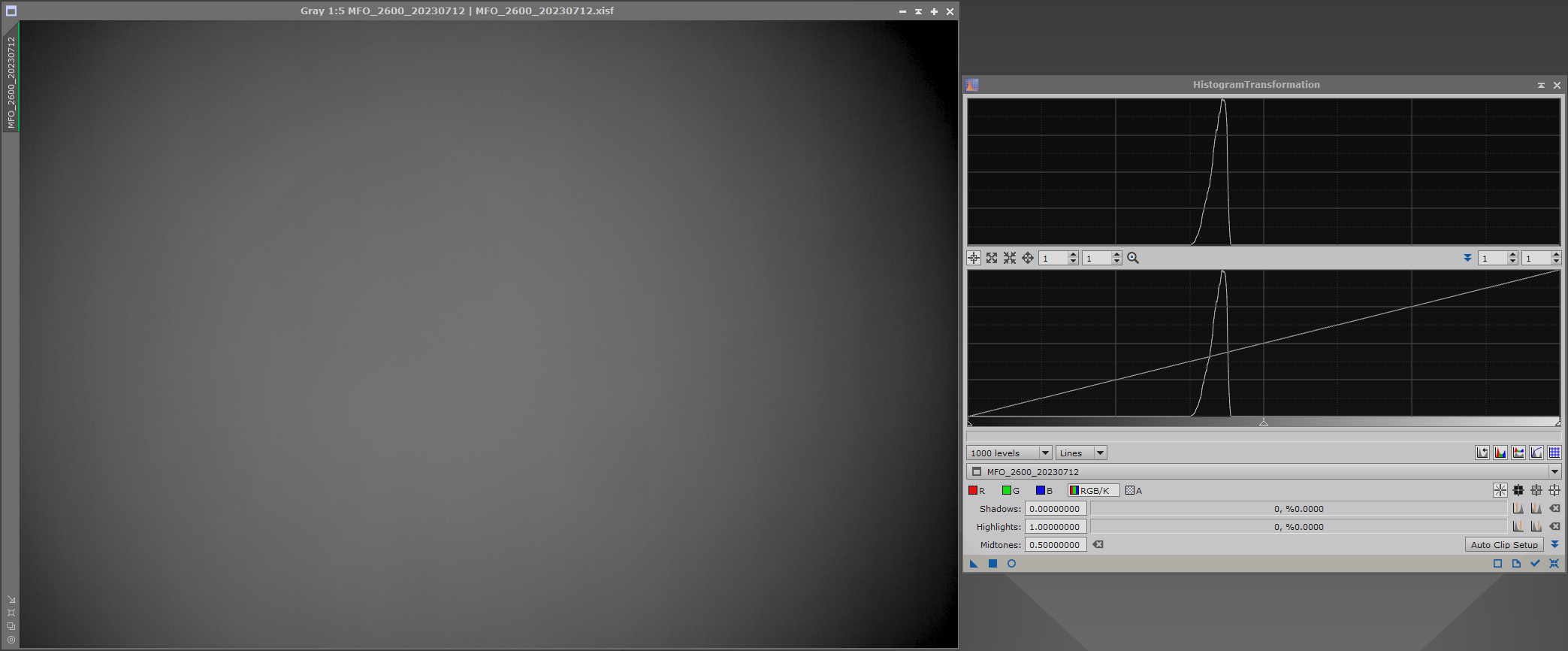
Task: Click the last right-side zoom spinbox
Action: point(1542,258)
